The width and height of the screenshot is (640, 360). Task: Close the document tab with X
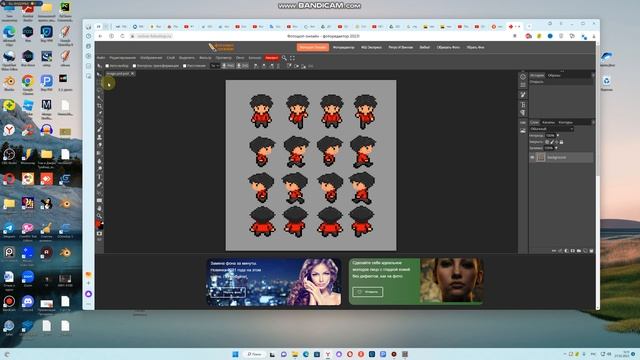coord(132,74)
